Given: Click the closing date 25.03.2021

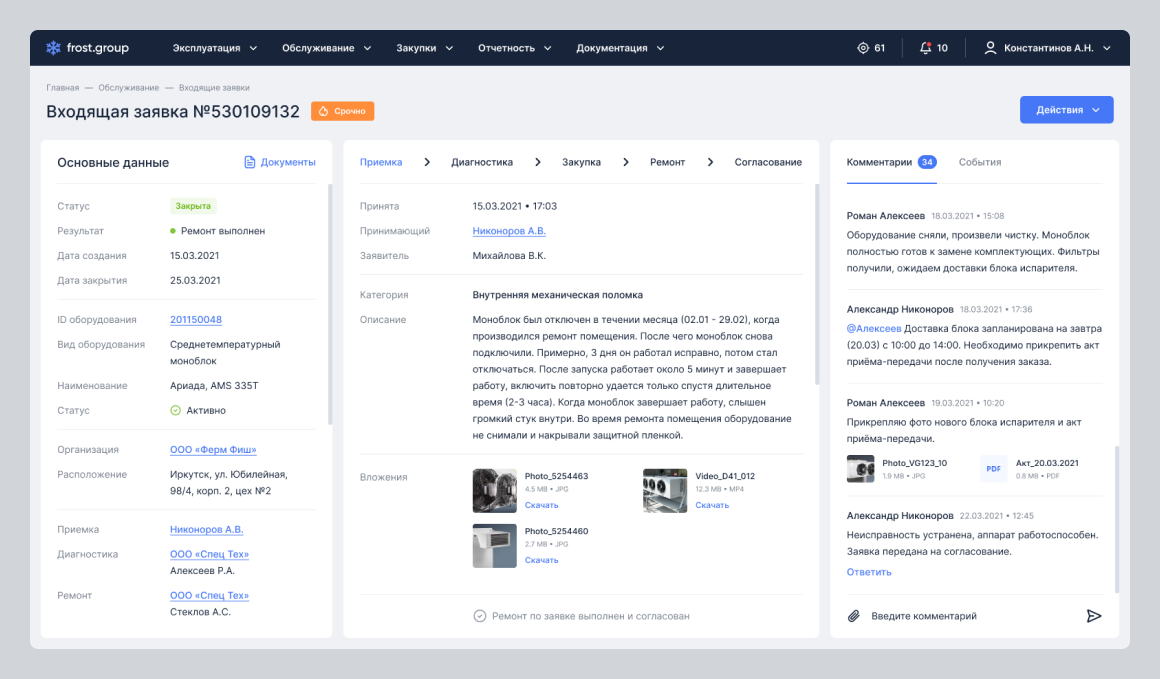Looking at the screenshot, I should point(195,280).
